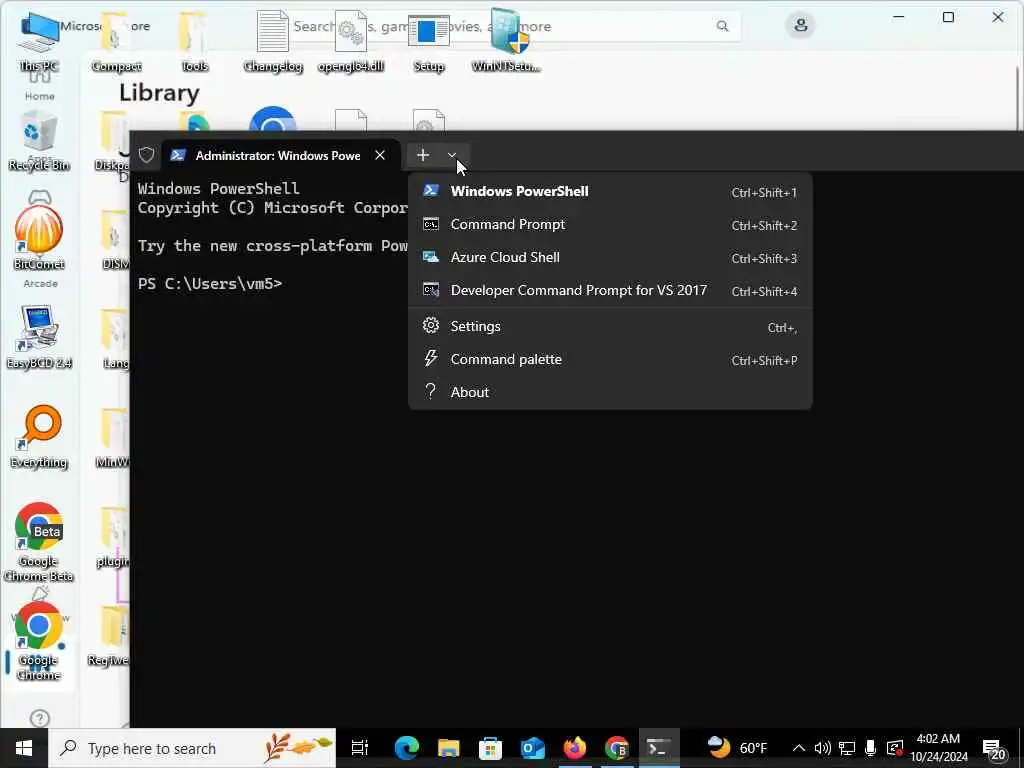Collapse the new tab dropdown chevron
Viewport: 1024px width, 768px height.
[452, 155]
